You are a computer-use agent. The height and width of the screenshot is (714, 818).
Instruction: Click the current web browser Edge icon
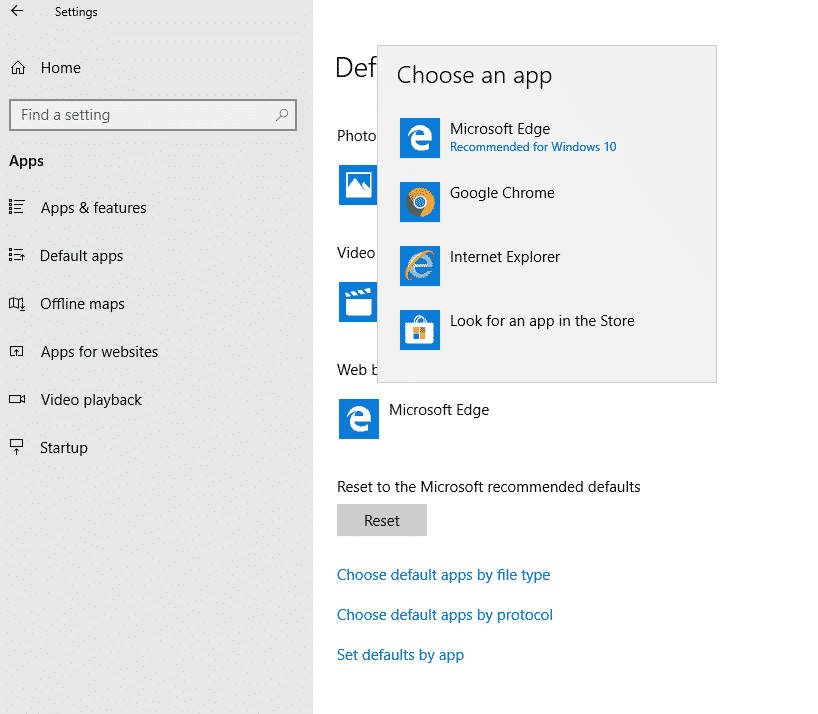(359, 419)
